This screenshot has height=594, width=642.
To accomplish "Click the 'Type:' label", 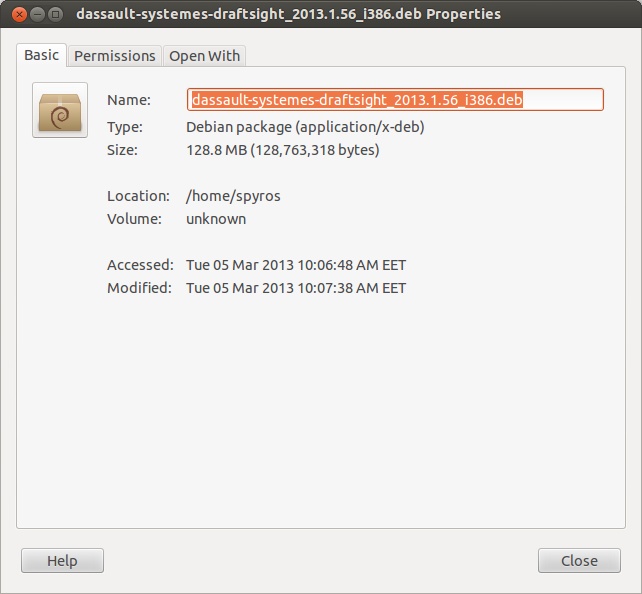I will pos(125,127).
